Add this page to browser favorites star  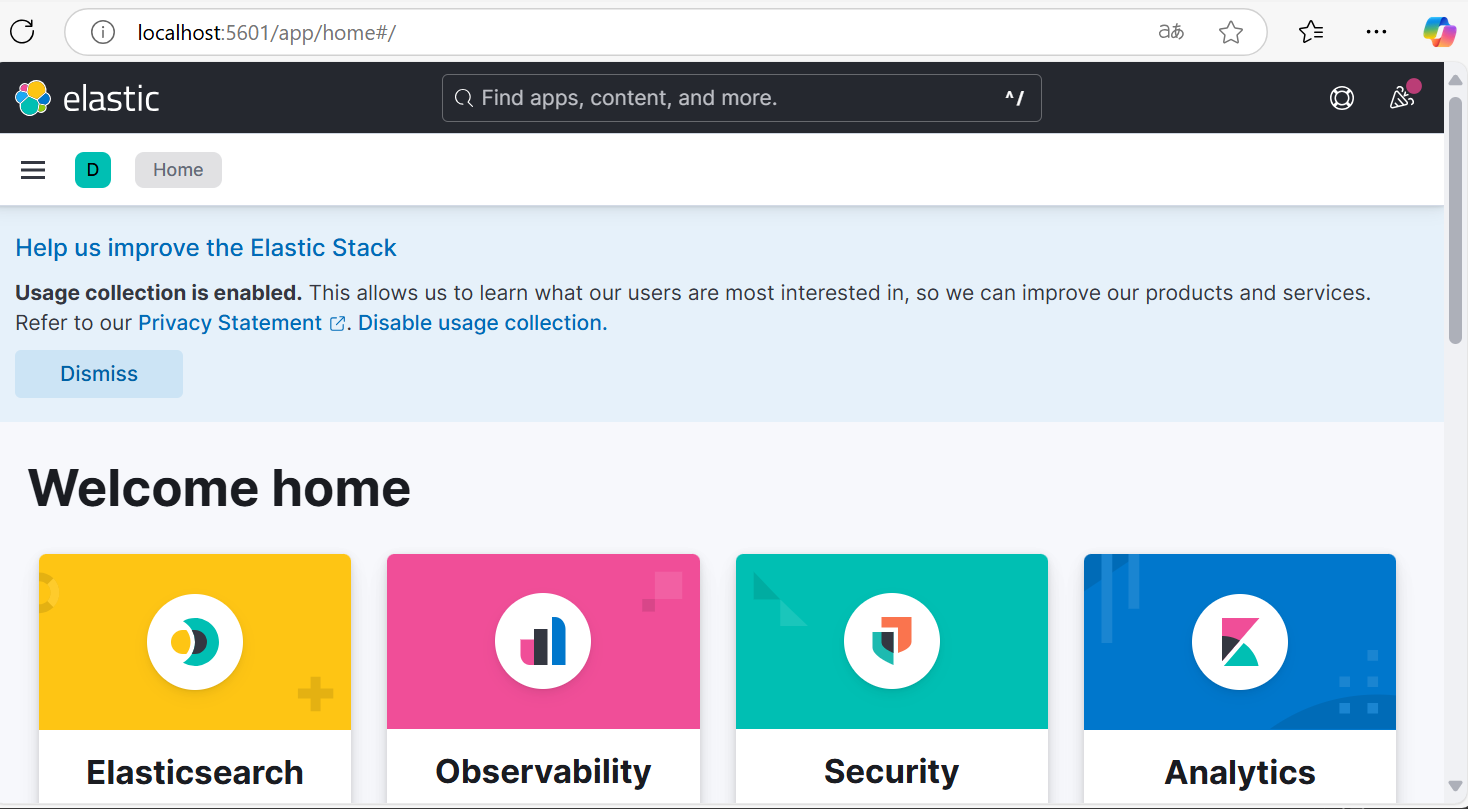click(x=1231, y=32)
